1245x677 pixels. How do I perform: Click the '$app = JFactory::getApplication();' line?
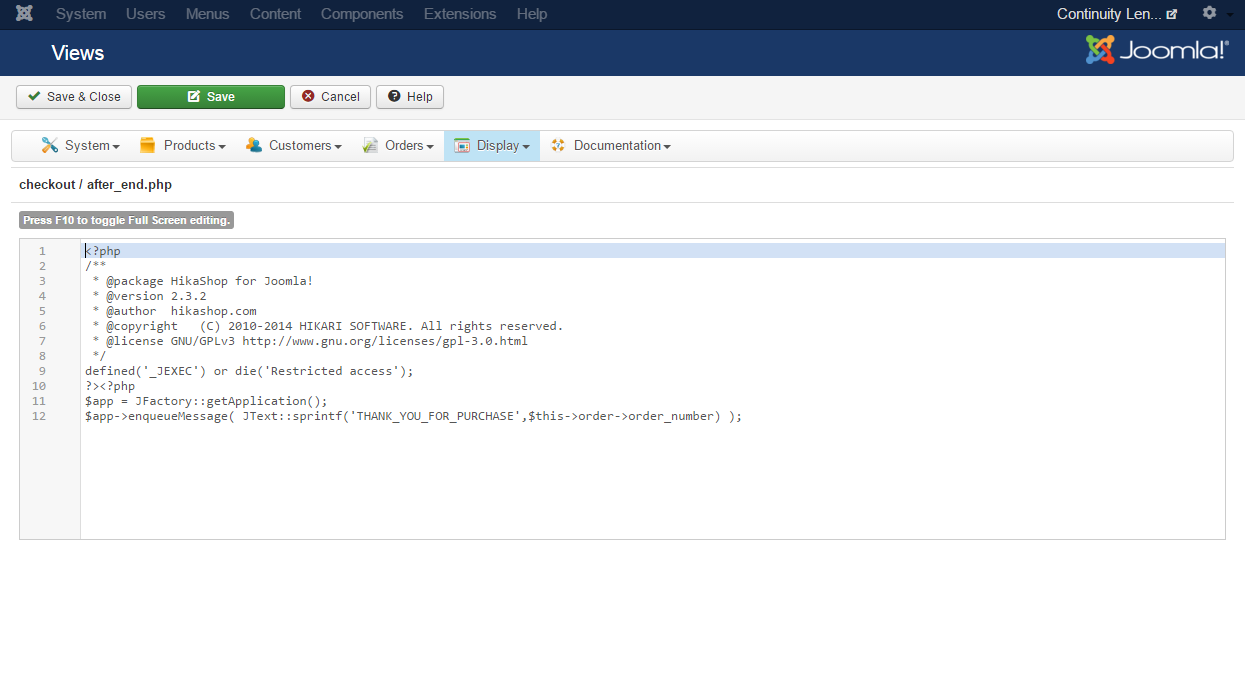[x=206, y=401]
